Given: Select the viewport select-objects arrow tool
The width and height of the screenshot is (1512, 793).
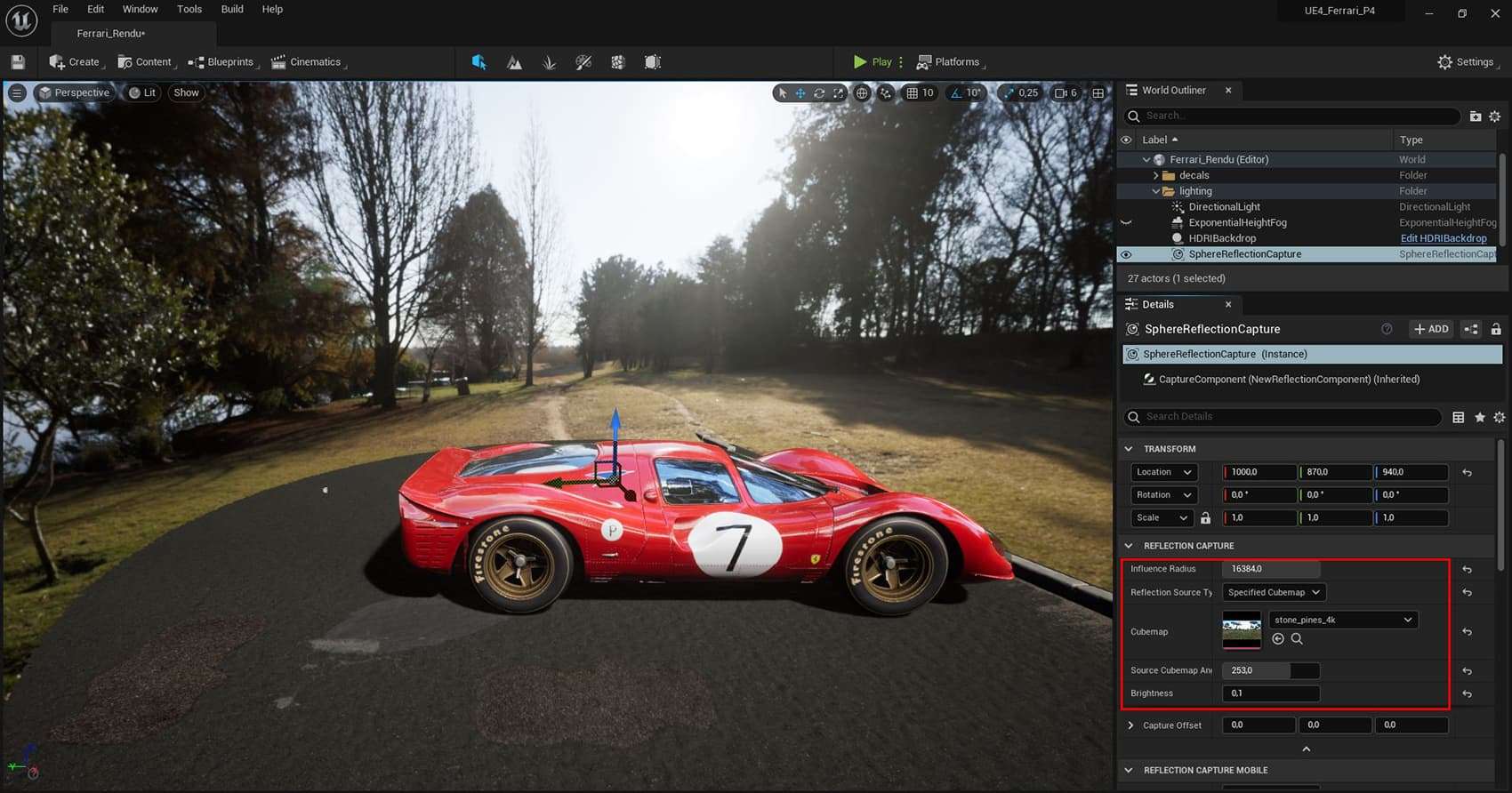Looking at the screenshot, I should (x=783, y=92).
